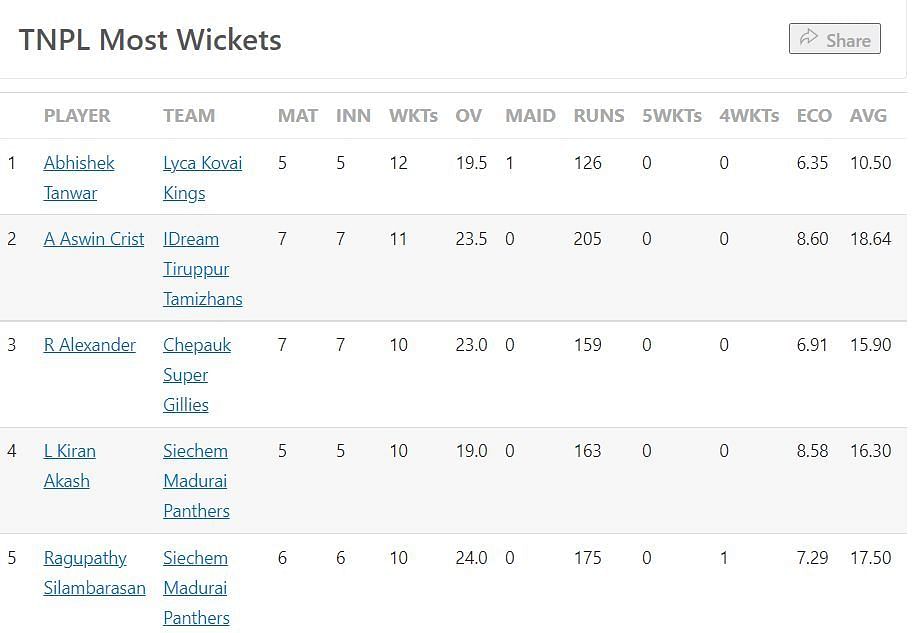Click the TEAM column header
The width and height of the screenshot is (915, 633).
189,115
